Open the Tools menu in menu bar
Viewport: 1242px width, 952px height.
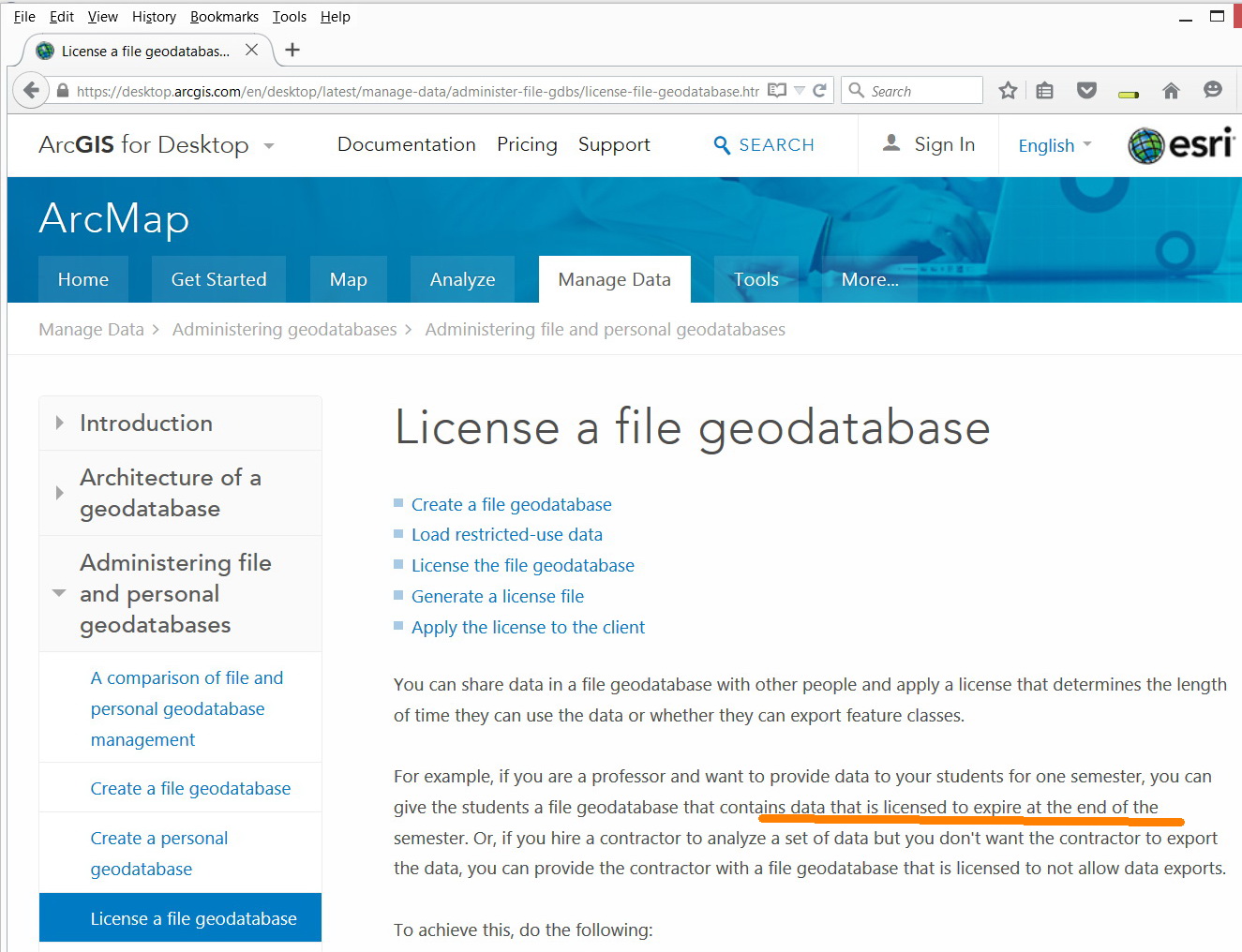click(x=290, y=17)
